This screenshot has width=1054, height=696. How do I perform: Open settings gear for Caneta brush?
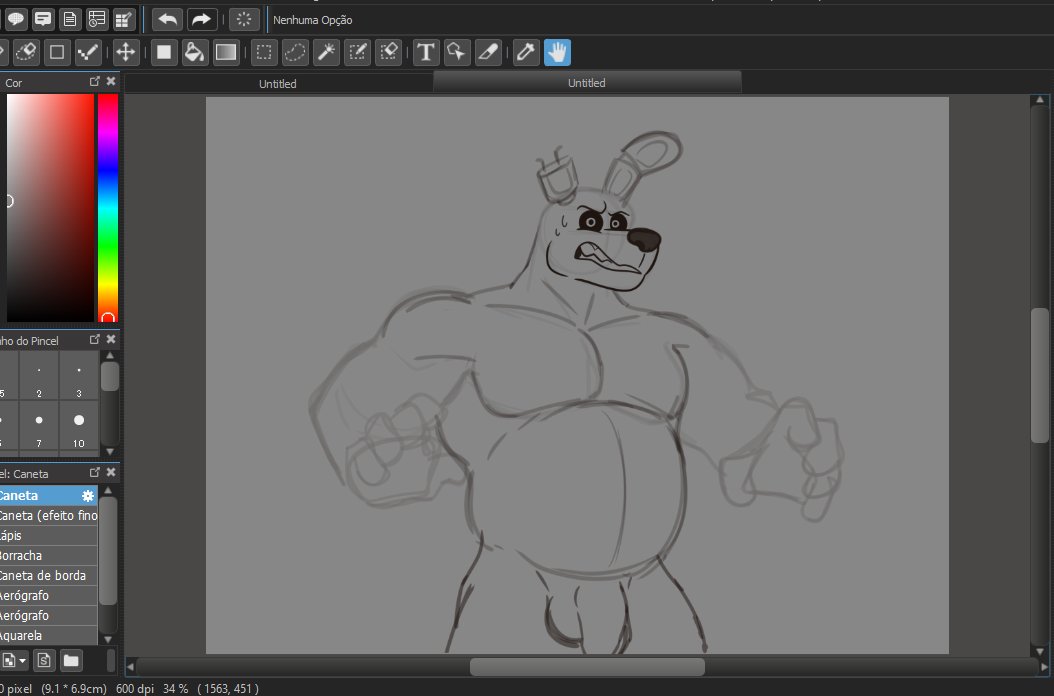pyautogui.click(x=88, y=496)
